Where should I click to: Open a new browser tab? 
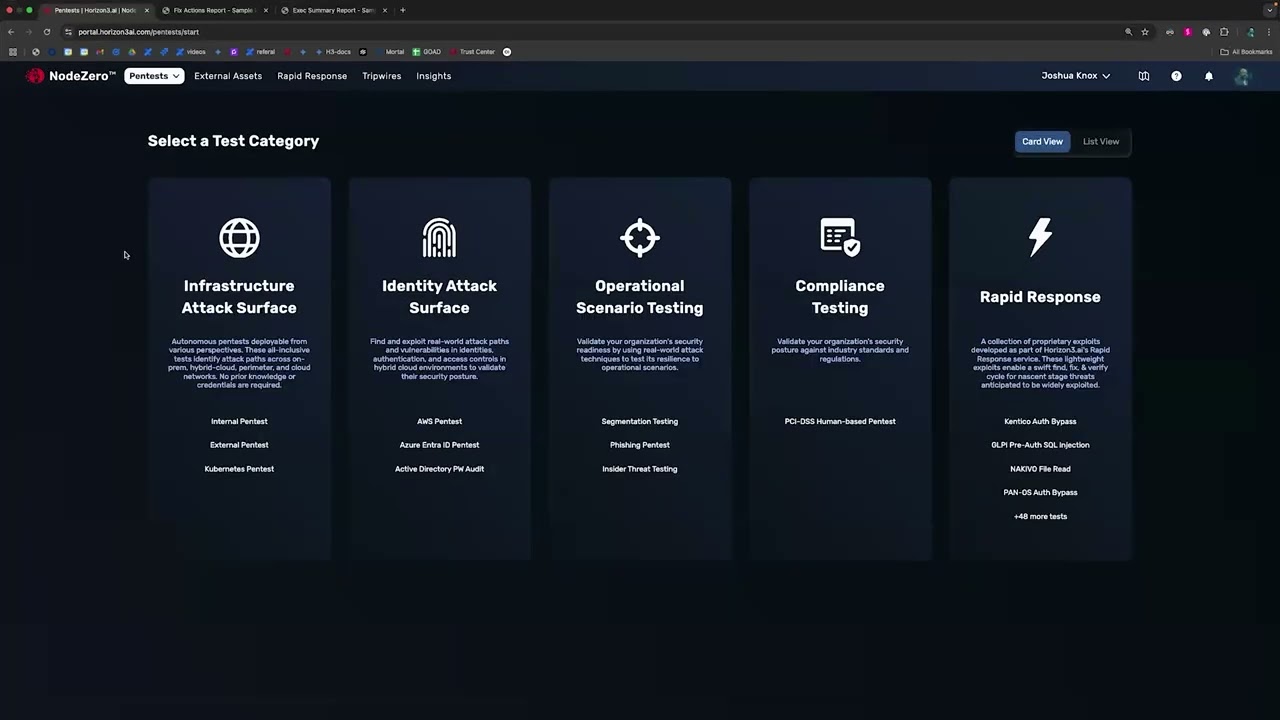click(x=403, y=10)
